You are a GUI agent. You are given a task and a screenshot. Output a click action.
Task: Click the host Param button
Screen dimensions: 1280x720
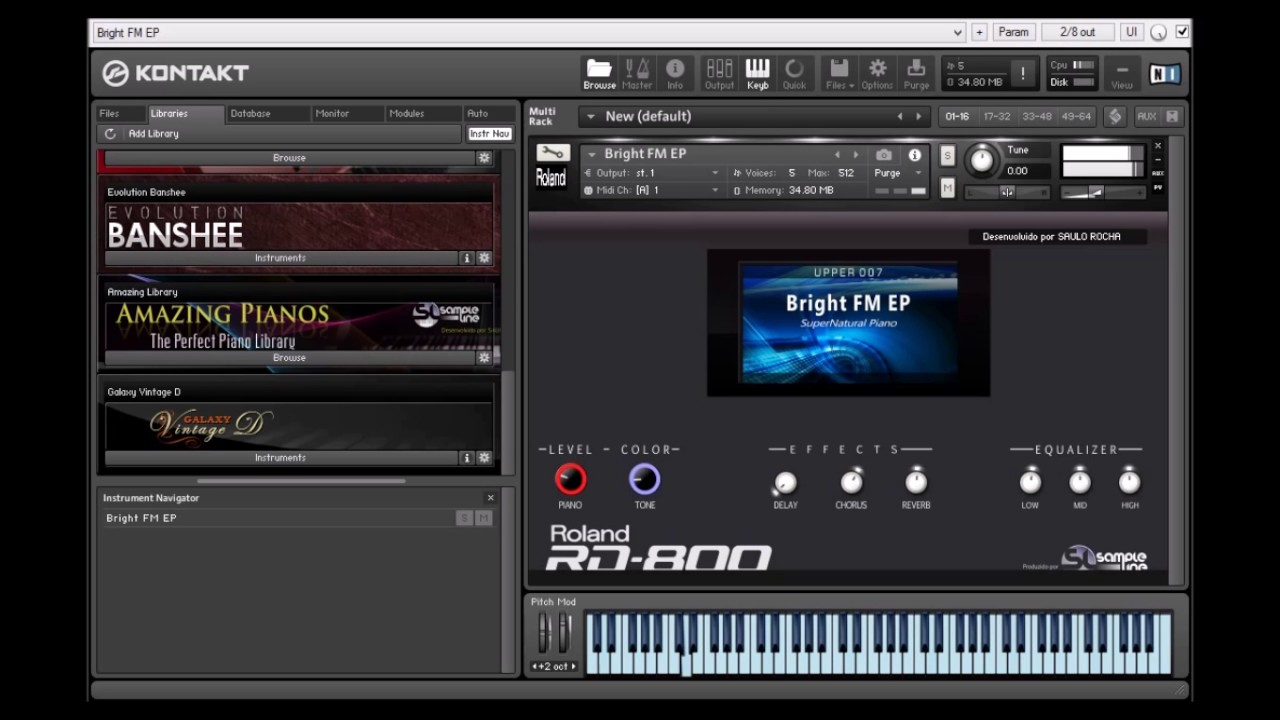[1013, 32]
